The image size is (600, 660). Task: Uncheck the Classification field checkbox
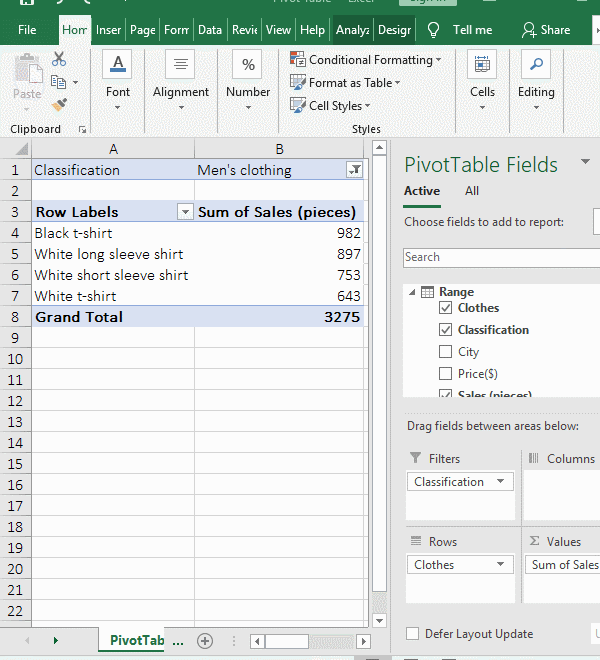(x=445, y=330)
